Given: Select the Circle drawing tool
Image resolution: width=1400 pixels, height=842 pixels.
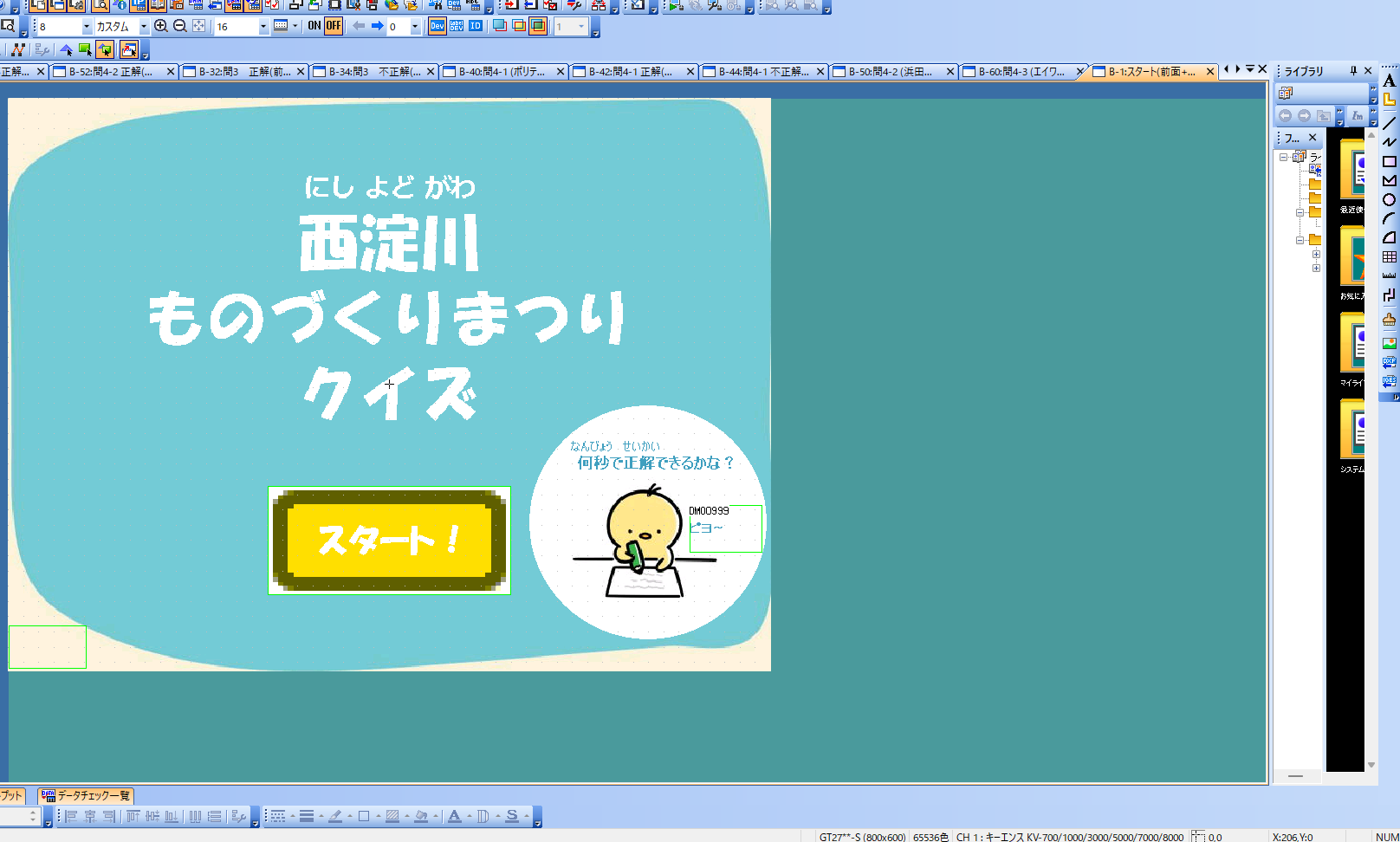Looking at the screenshot, I should (x=1389, y=200).
